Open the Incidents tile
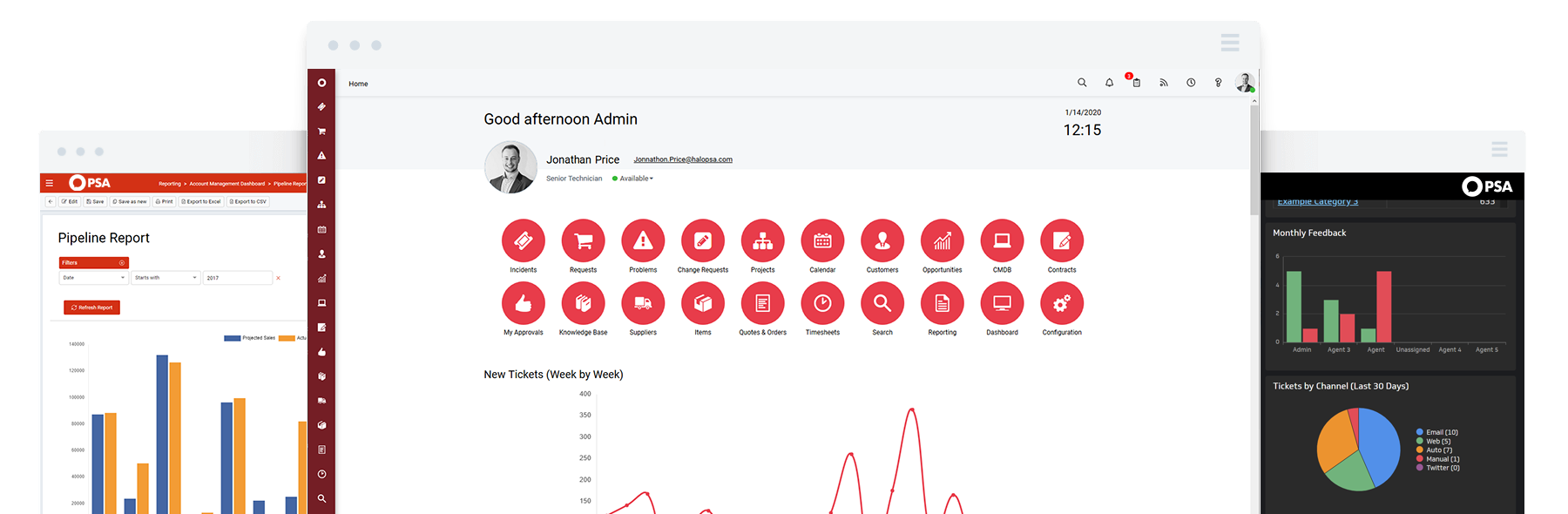Viewport: 1568px width, 514px height. click(523, 241)
